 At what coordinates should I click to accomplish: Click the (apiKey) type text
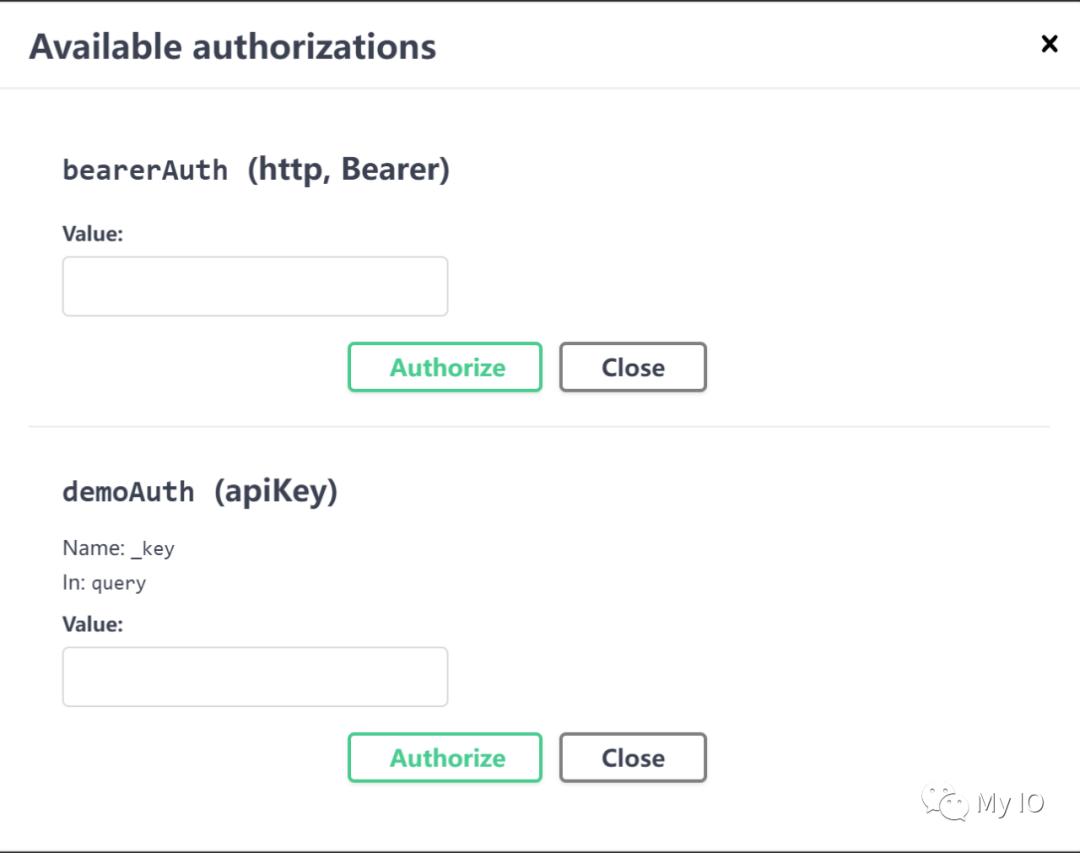point(276,492)
